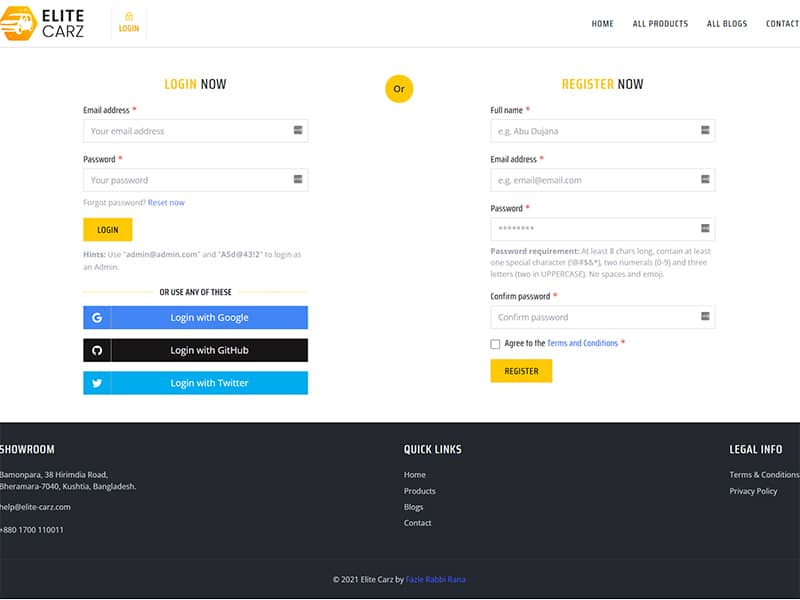Viewport: 800px width, 600px height.
Task: Click the Twitter bird icon
Action: point(97,383)
